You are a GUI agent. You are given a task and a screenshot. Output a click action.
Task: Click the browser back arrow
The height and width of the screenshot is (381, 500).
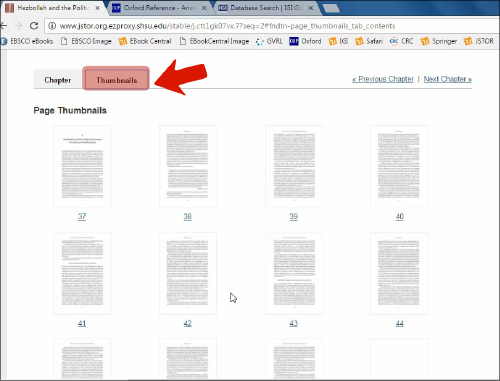[3, 26]
